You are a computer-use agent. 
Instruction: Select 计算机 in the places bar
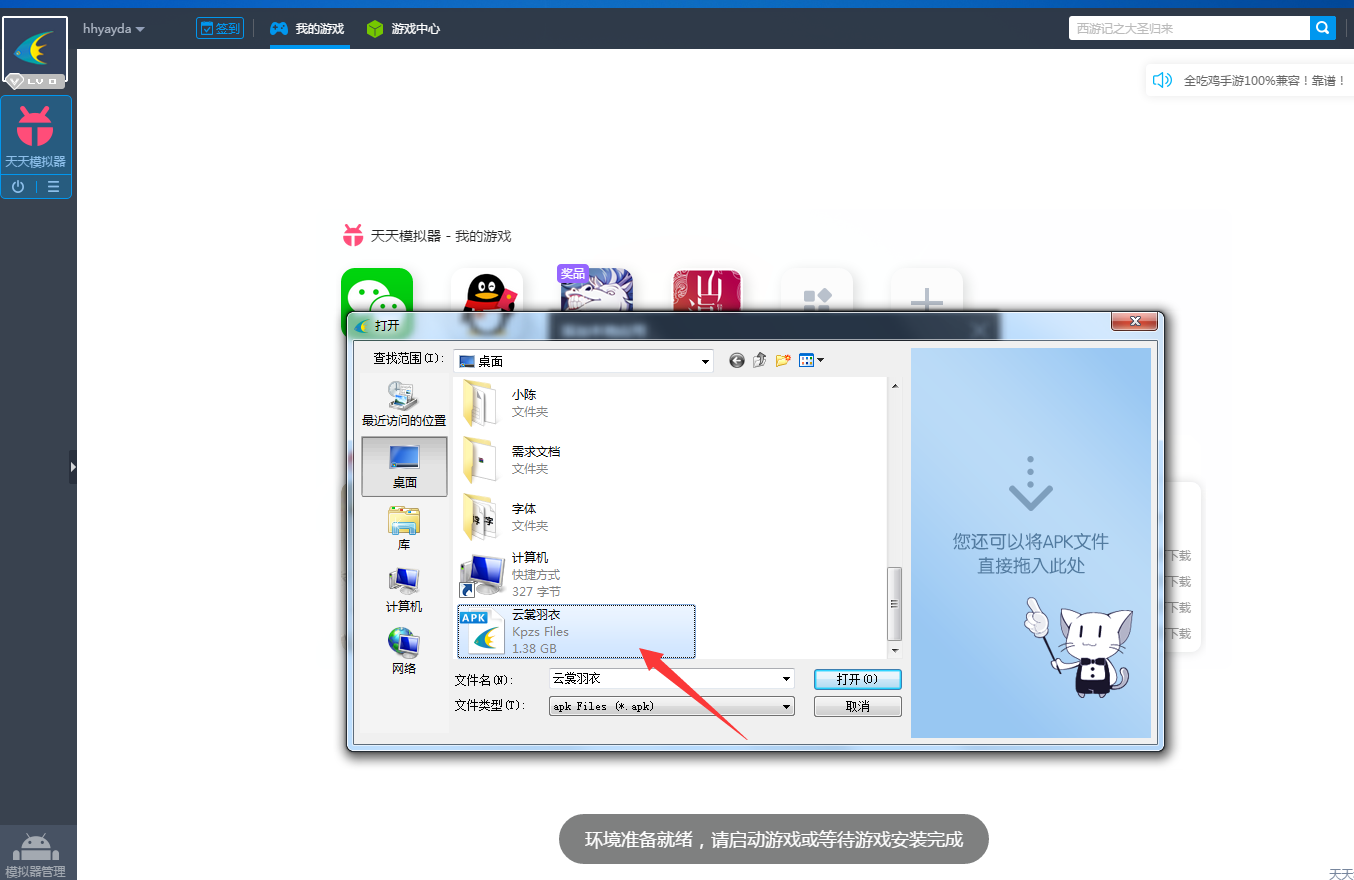[404, 590]
